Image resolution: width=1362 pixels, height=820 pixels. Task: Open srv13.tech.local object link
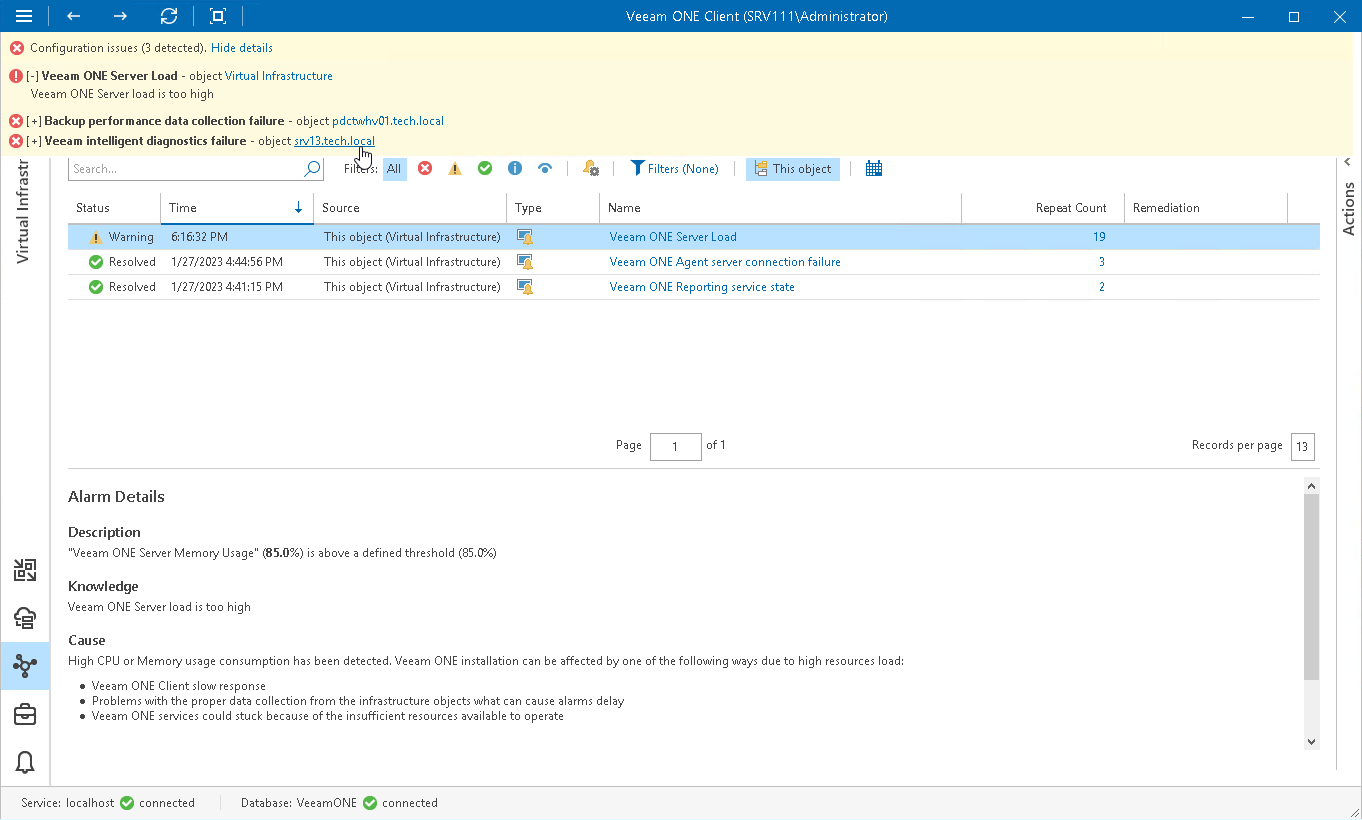click(335, 141)
